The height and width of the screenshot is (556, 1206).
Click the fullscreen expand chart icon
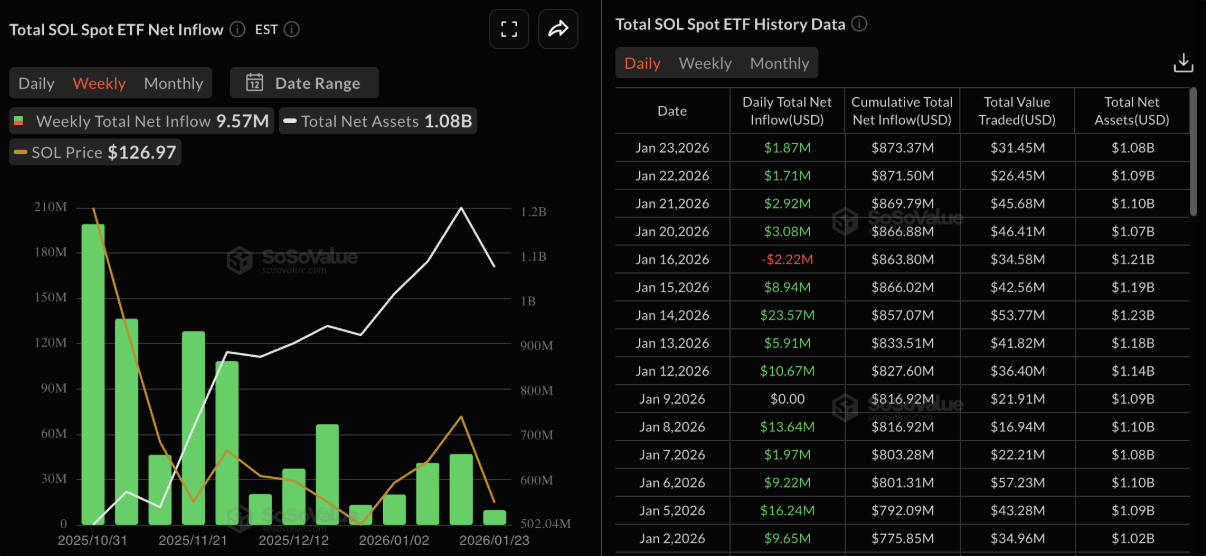[509, 29]
